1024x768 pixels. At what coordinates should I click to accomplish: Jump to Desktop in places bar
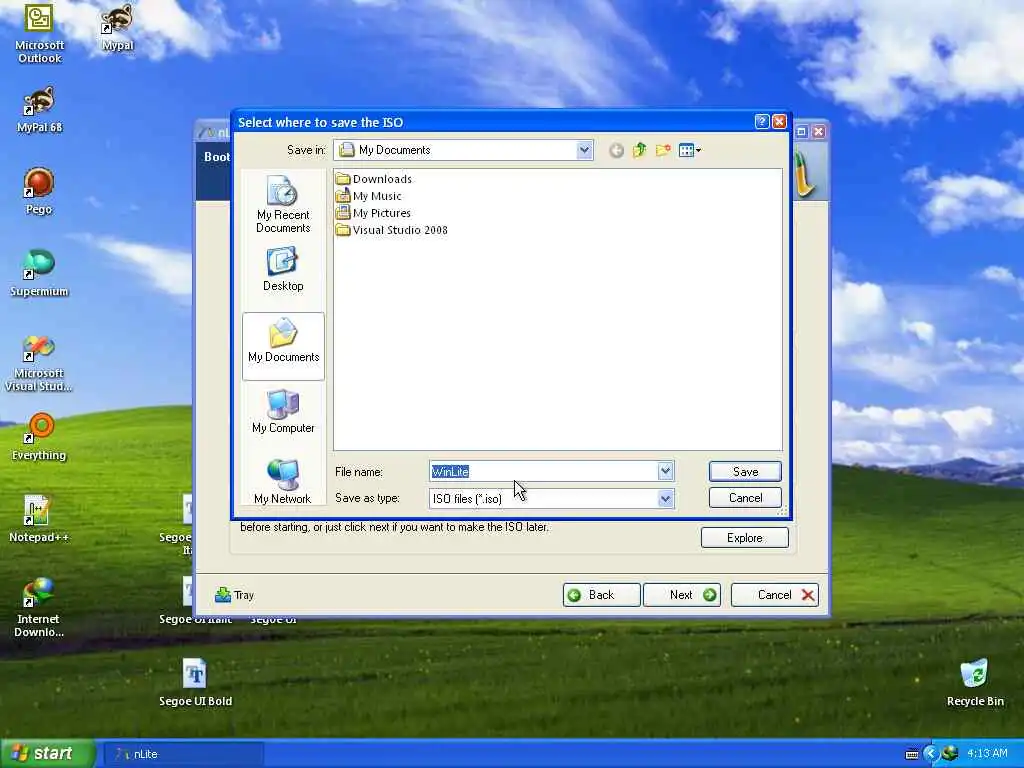click(283, 269)
